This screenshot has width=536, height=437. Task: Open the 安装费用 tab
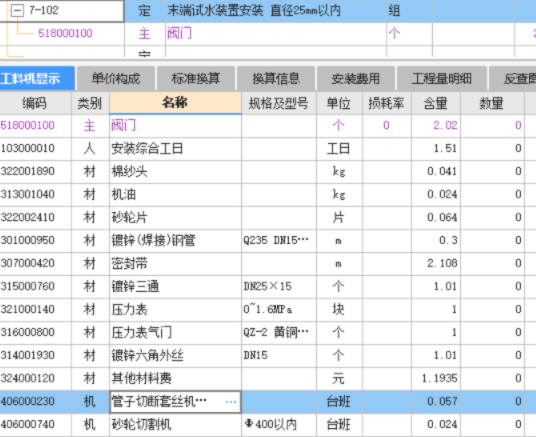pyautogui.click(x=356, y=79)
